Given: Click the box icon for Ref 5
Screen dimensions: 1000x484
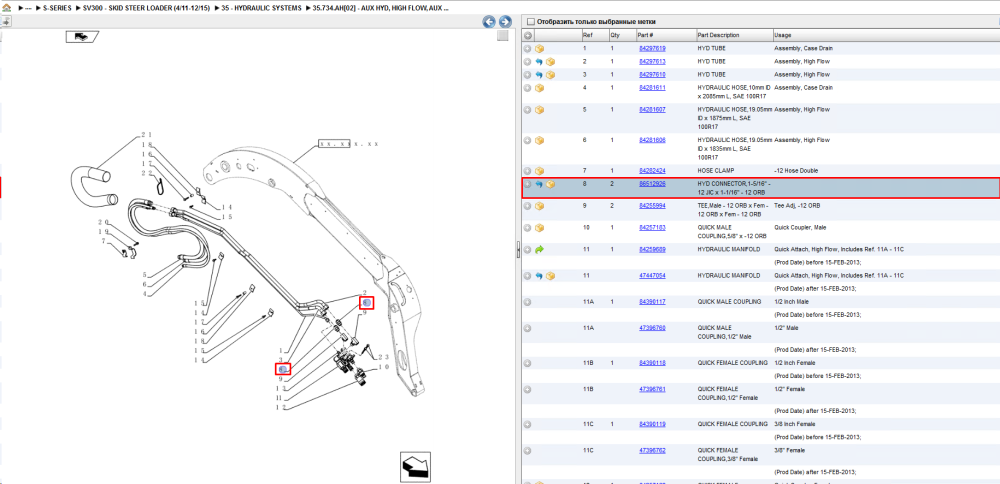Looking at the screenshot, I should tap(539, 110).
